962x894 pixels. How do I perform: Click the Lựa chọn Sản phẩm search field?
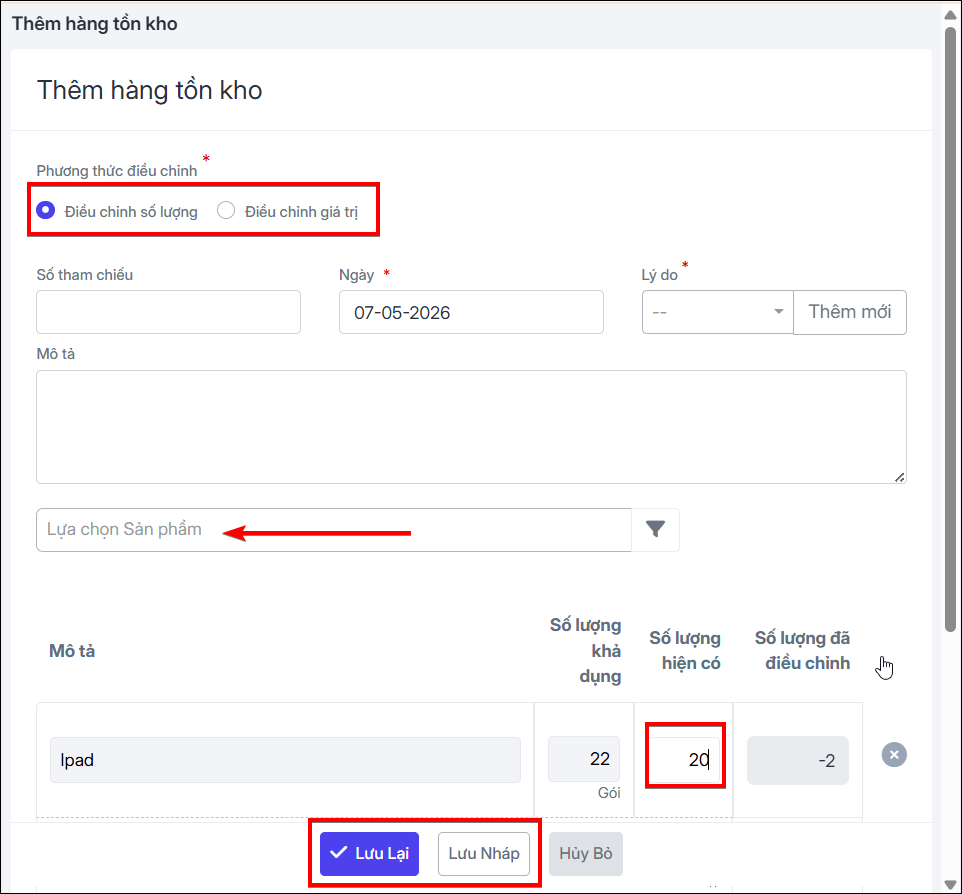pyautogui.click(x=334, y=530)
